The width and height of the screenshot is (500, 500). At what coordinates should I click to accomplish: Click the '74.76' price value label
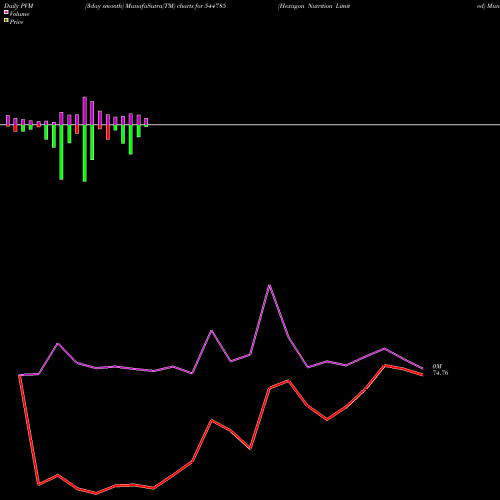pos(440,373)
